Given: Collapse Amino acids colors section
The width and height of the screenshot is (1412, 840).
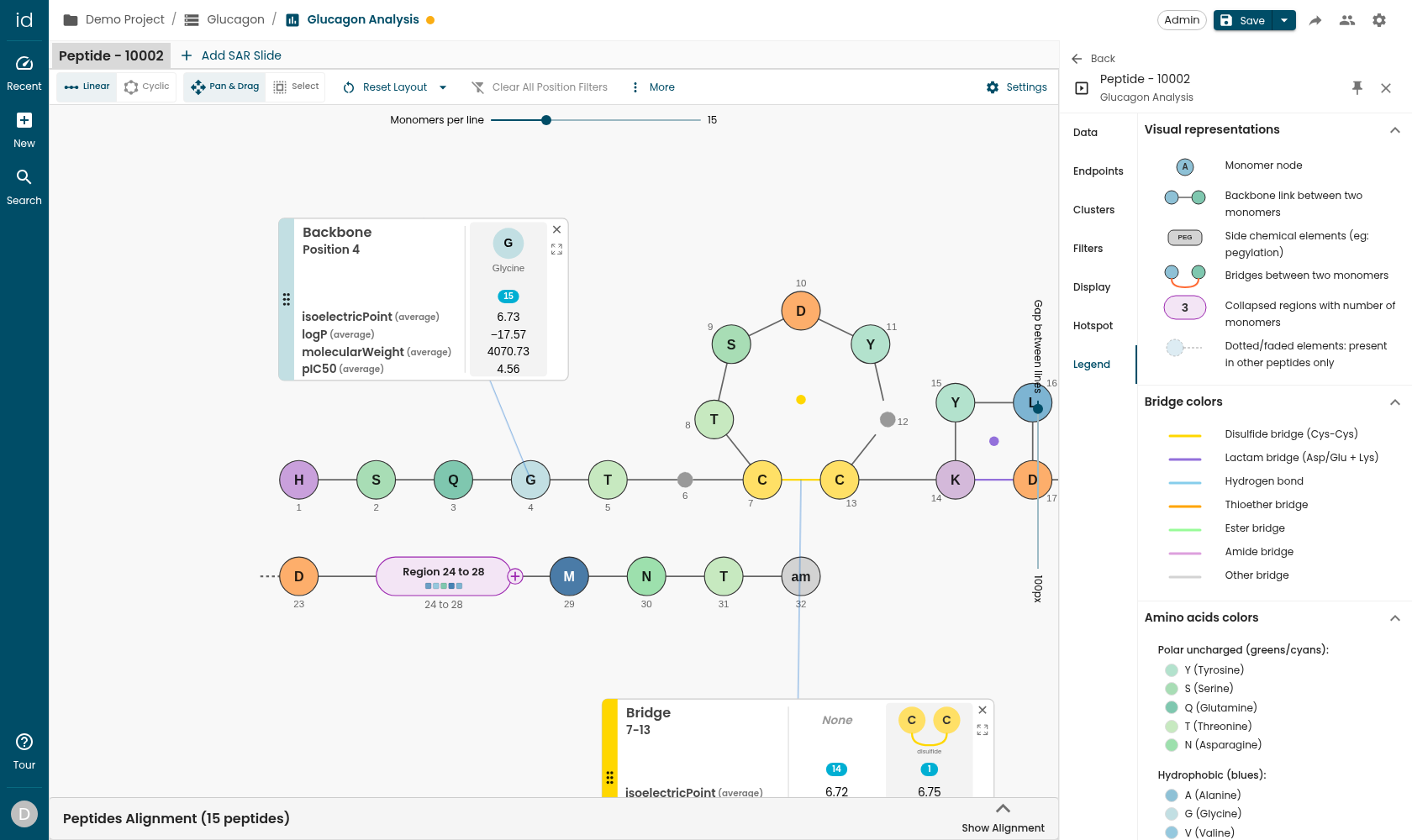Looking at the screenshot, I should coord(1395,617).
